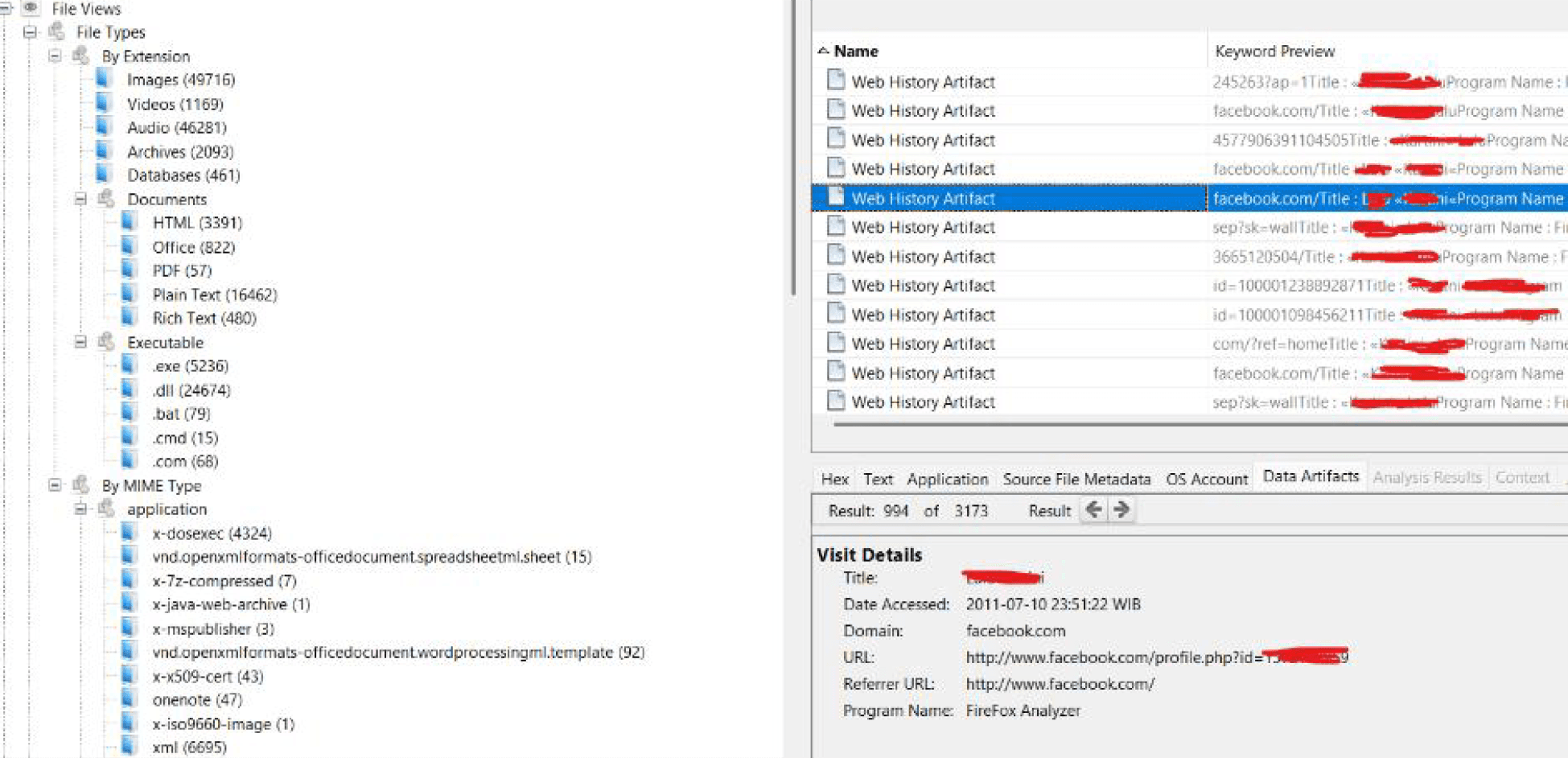Click the HTML (3391) node icon
Screen dimensions: 1568x758
[x=129, y=222]
